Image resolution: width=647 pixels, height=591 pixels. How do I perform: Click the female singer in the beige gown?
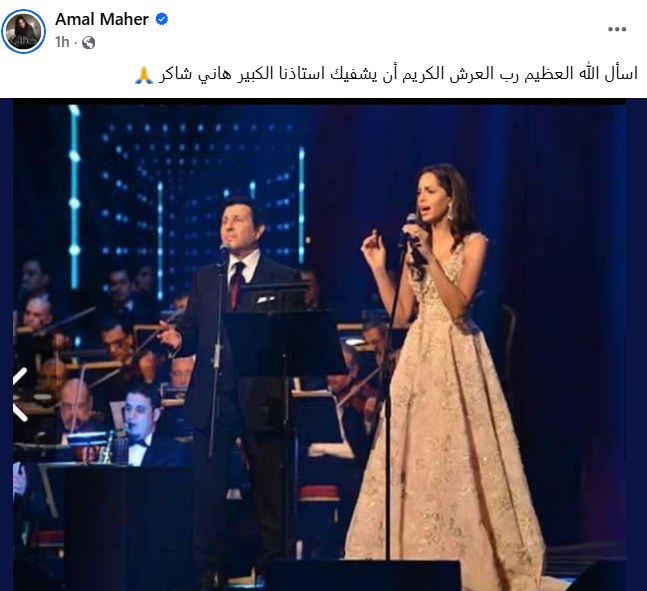click(442, 371)
